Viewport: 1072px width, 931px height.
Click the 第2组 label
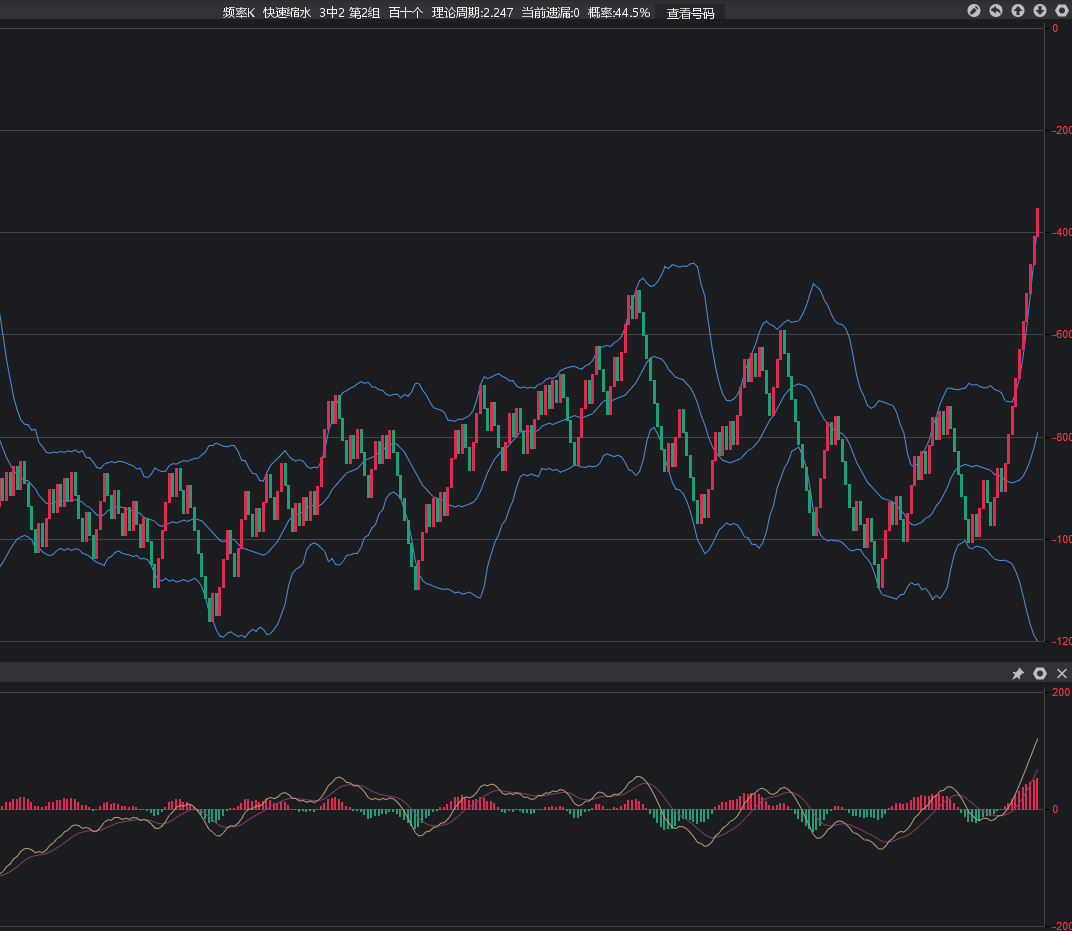point(364,13)
